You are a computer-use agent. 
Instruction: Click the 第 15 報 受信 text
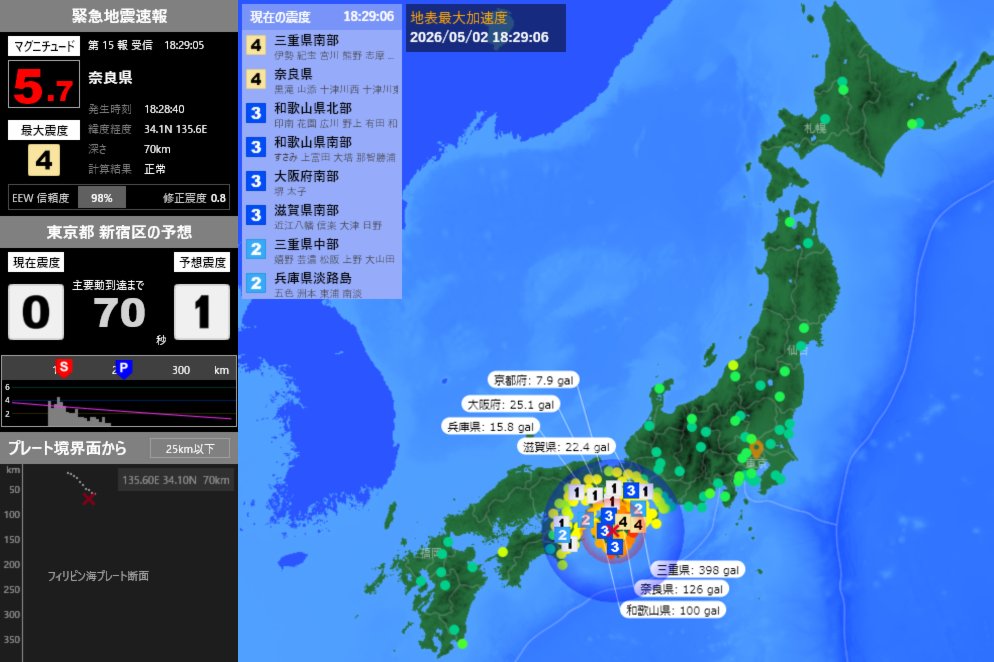120,45
